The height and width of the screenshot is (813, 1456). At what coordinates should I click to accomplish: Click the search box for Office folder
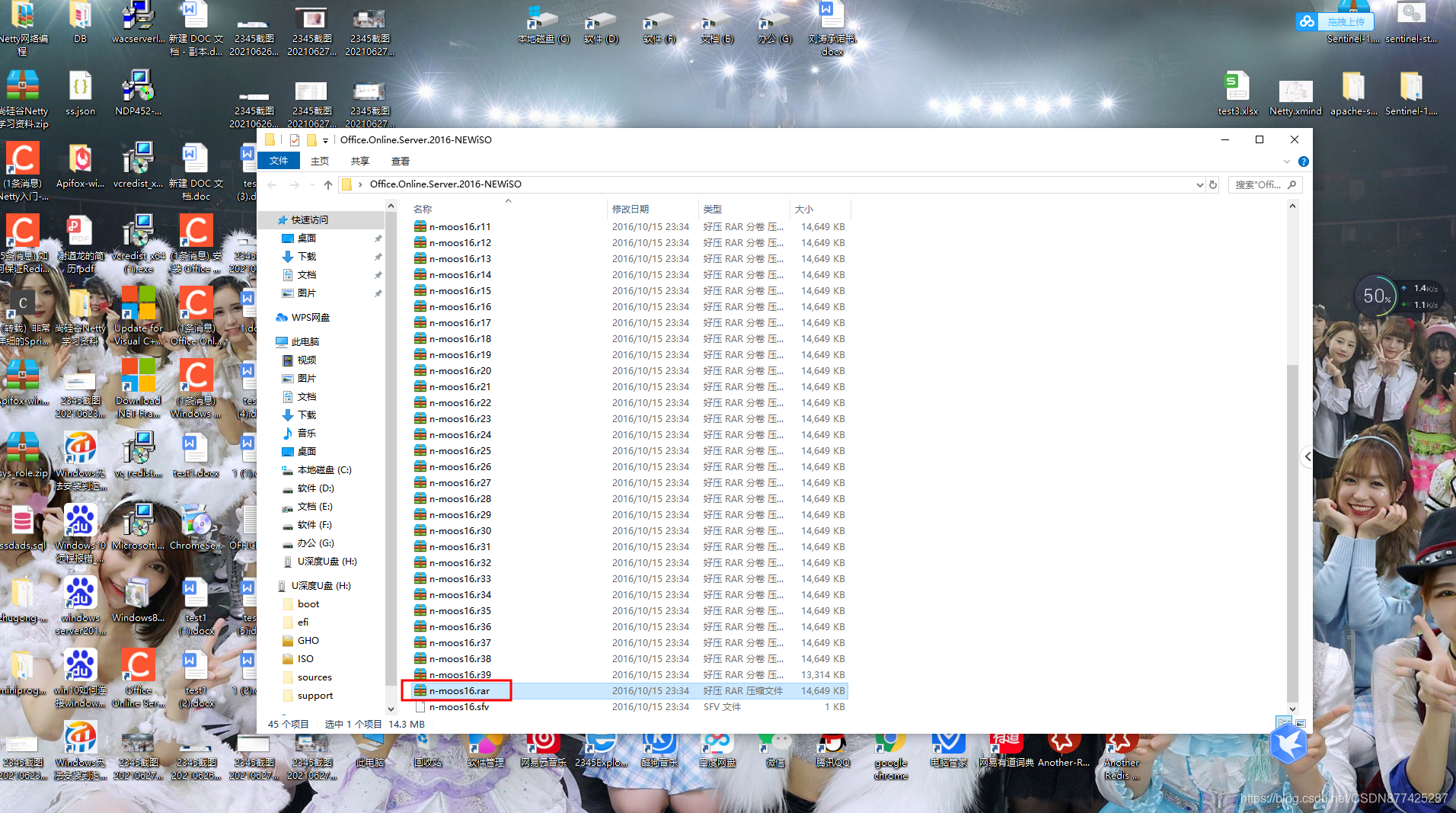(1264, 184)
